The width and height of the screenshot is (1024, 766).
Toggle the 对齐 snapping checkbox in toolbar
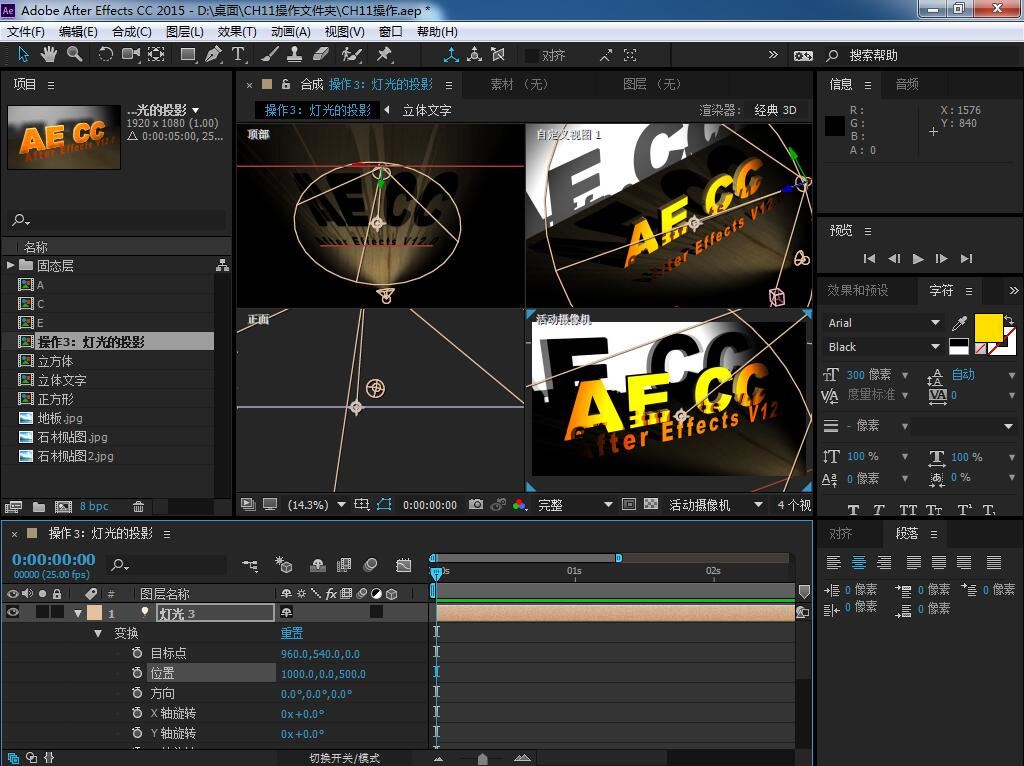pyautogui.click(x=532, y=56)
